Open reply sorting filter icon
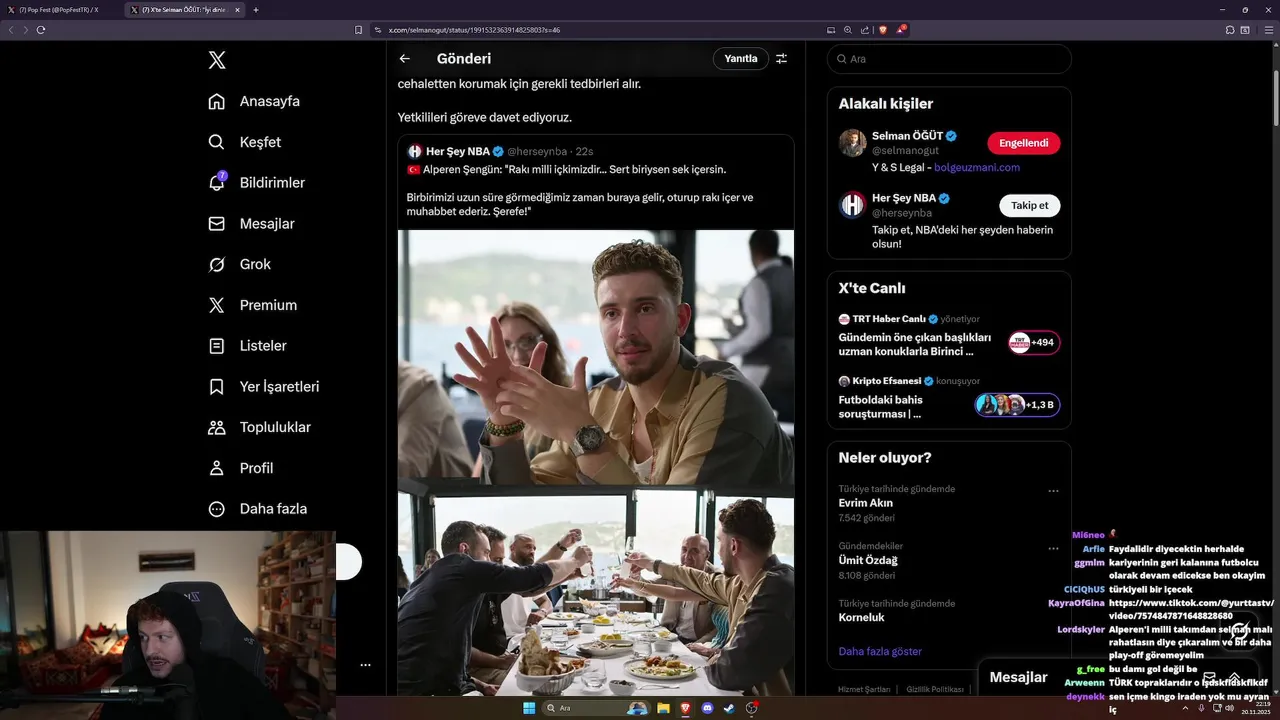 (x=782, y=59)
